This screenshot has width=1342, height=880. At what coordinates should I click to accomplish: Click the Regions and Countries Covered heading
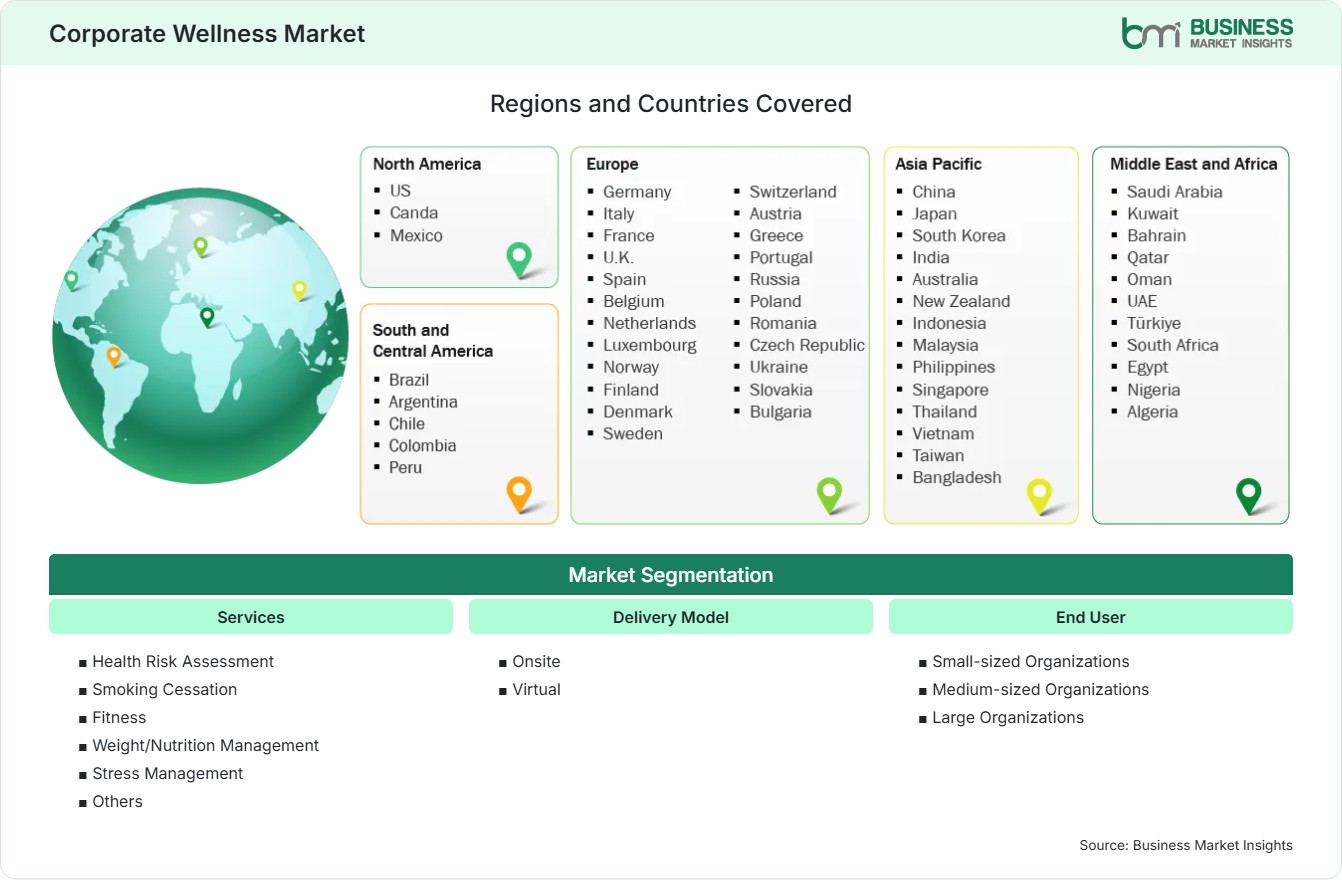[x=671, y=103]
